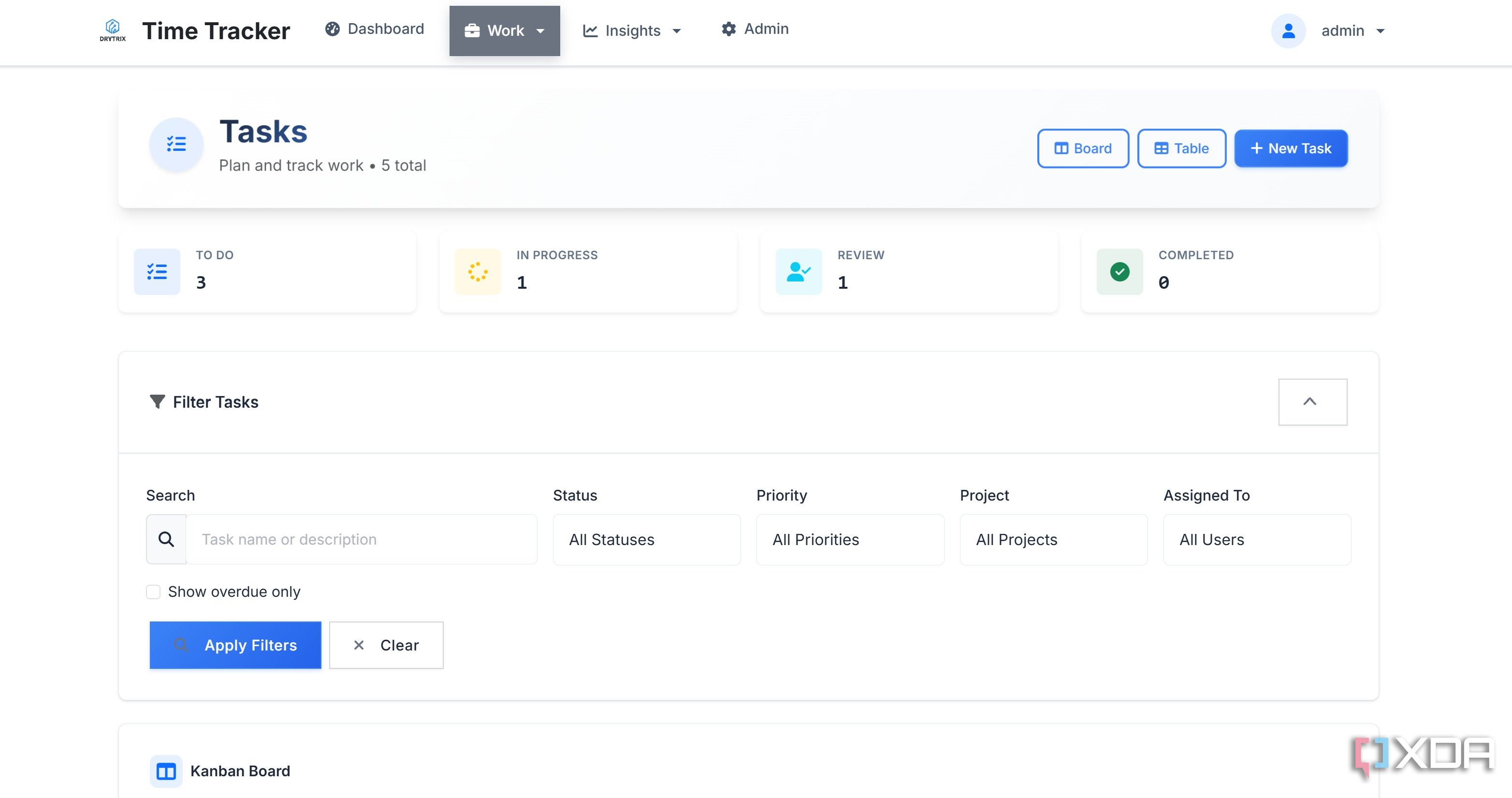Create a New Task
Screen dimensions: 1512x798
pyautogui.click(x=1291, y=148)
